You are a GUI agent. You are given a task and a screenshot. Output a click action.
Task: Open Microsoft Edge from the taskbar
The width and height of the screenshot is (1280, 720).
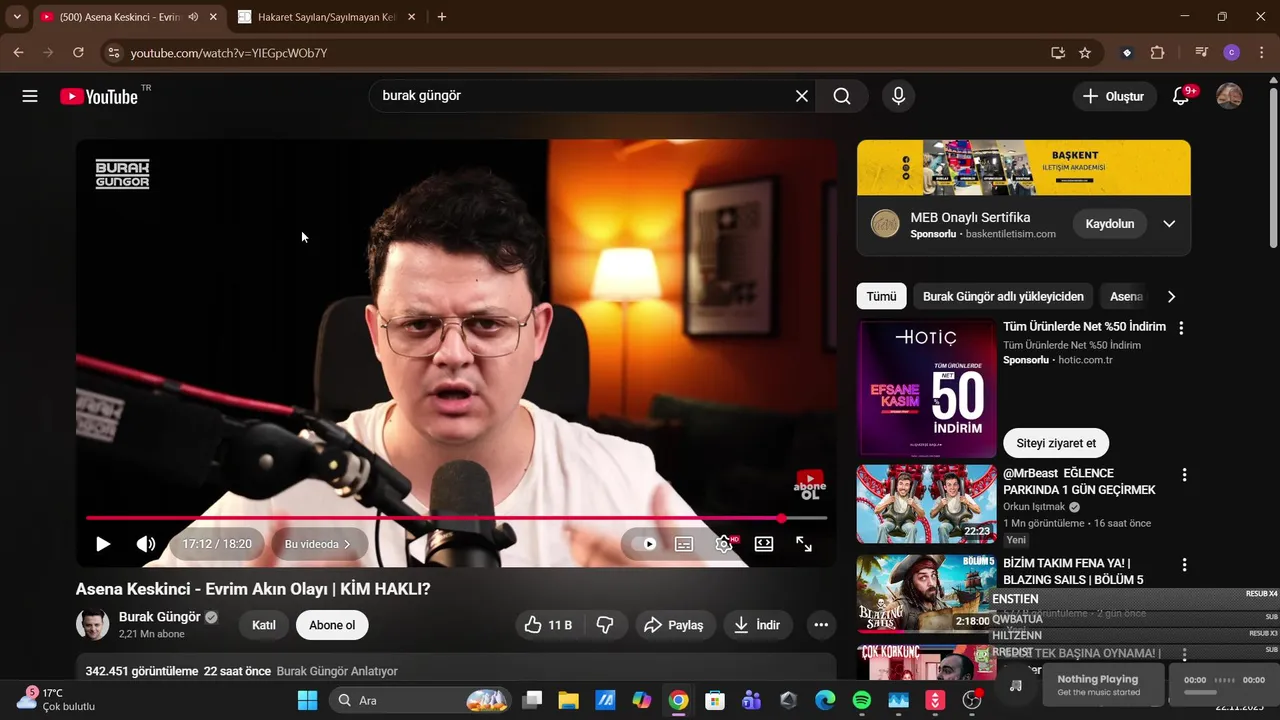[825, 700]
